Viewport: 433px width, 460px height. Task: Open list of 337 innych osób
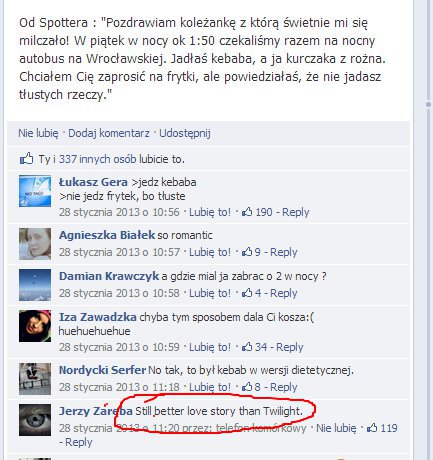pyautogui.click(x=98, y=159)
